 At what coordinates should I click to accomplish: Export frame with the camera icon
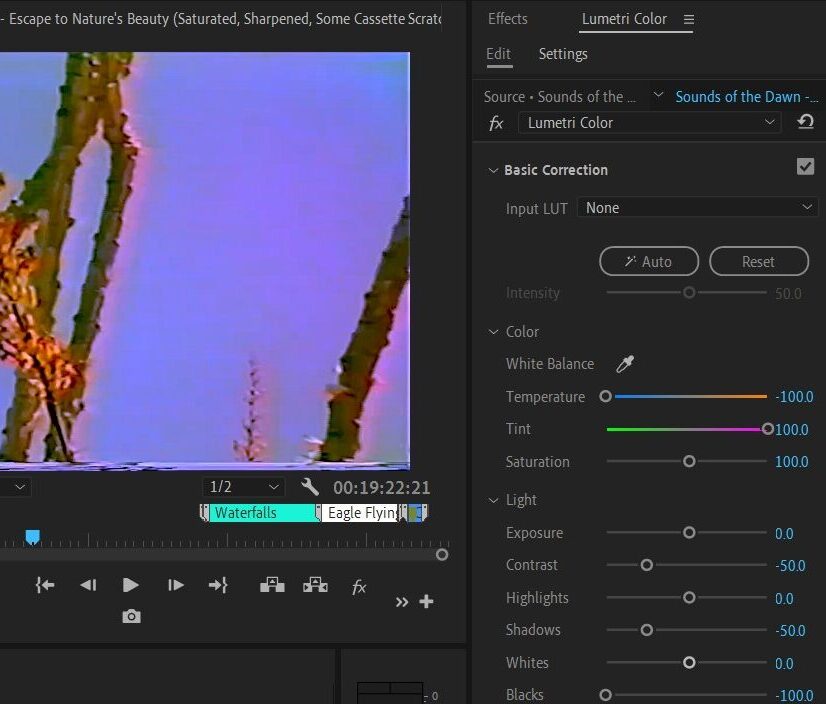click(x=131, y=616)
